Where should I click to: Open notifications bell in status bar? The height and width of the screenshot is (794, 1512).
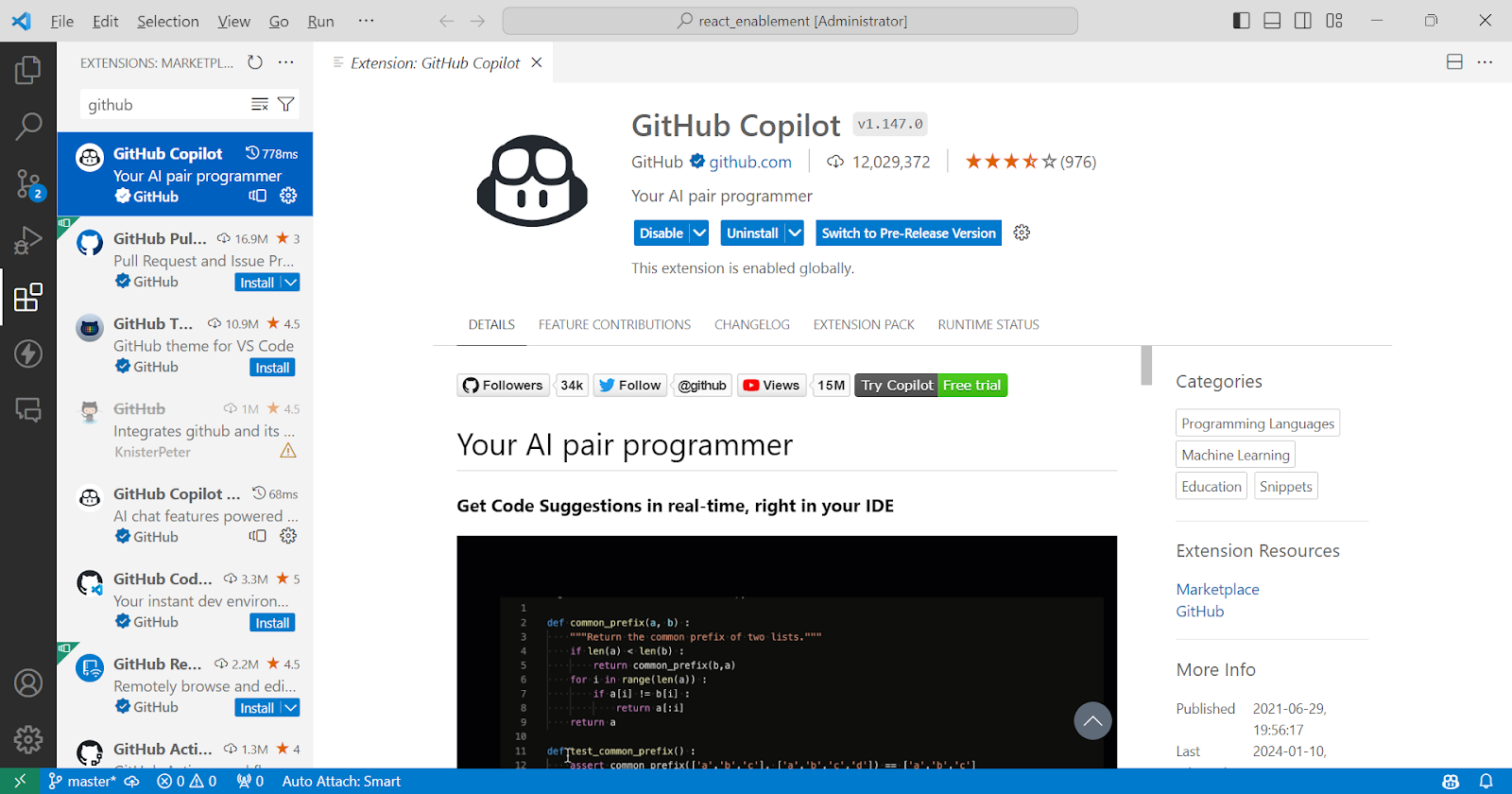pos(1486,781)
